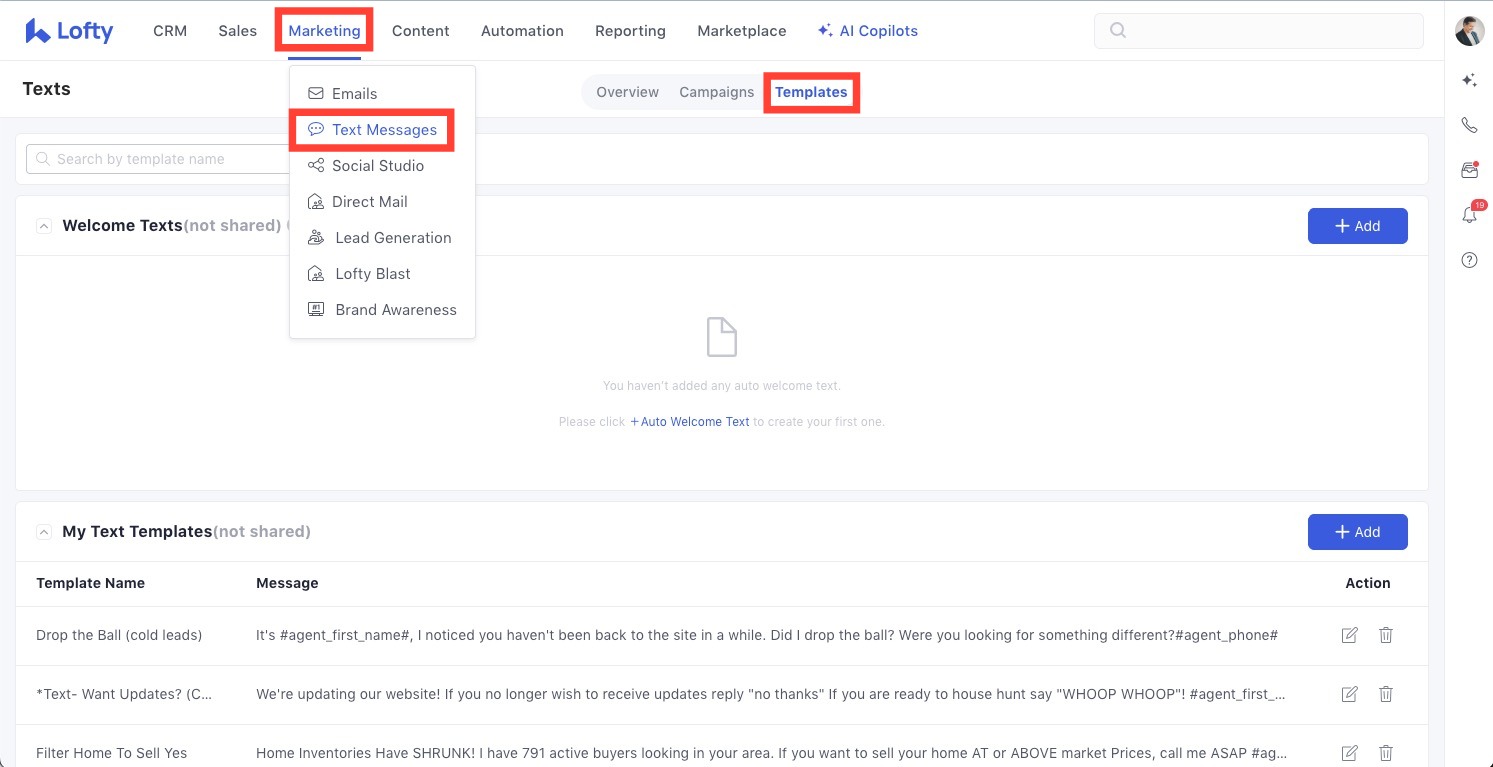Screen dimensions: 1493x767
Task: Edit the Drop the Ball template
Action: coord(1349,635)
